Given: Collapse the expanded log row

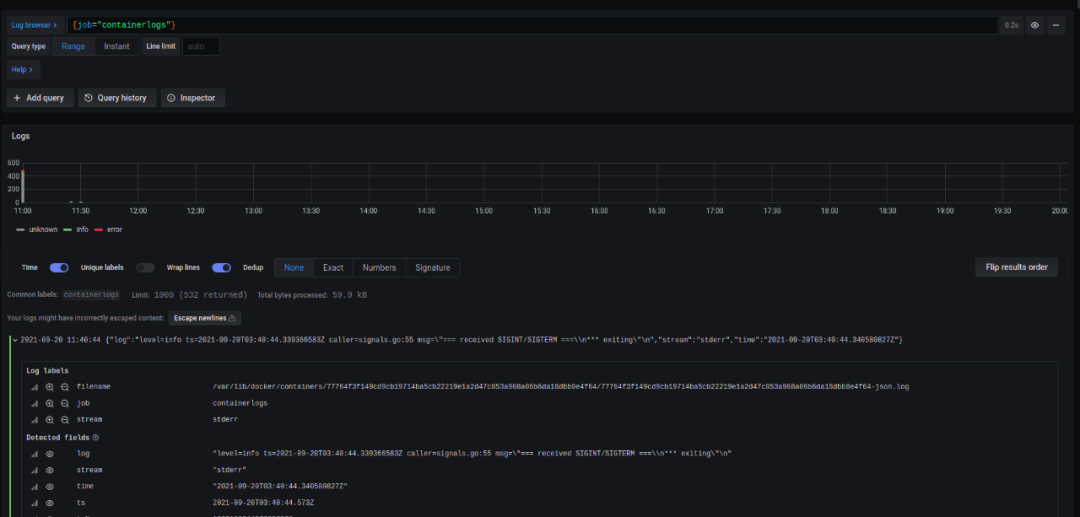Looking at the screenshot, I should [x=14, y=340].
